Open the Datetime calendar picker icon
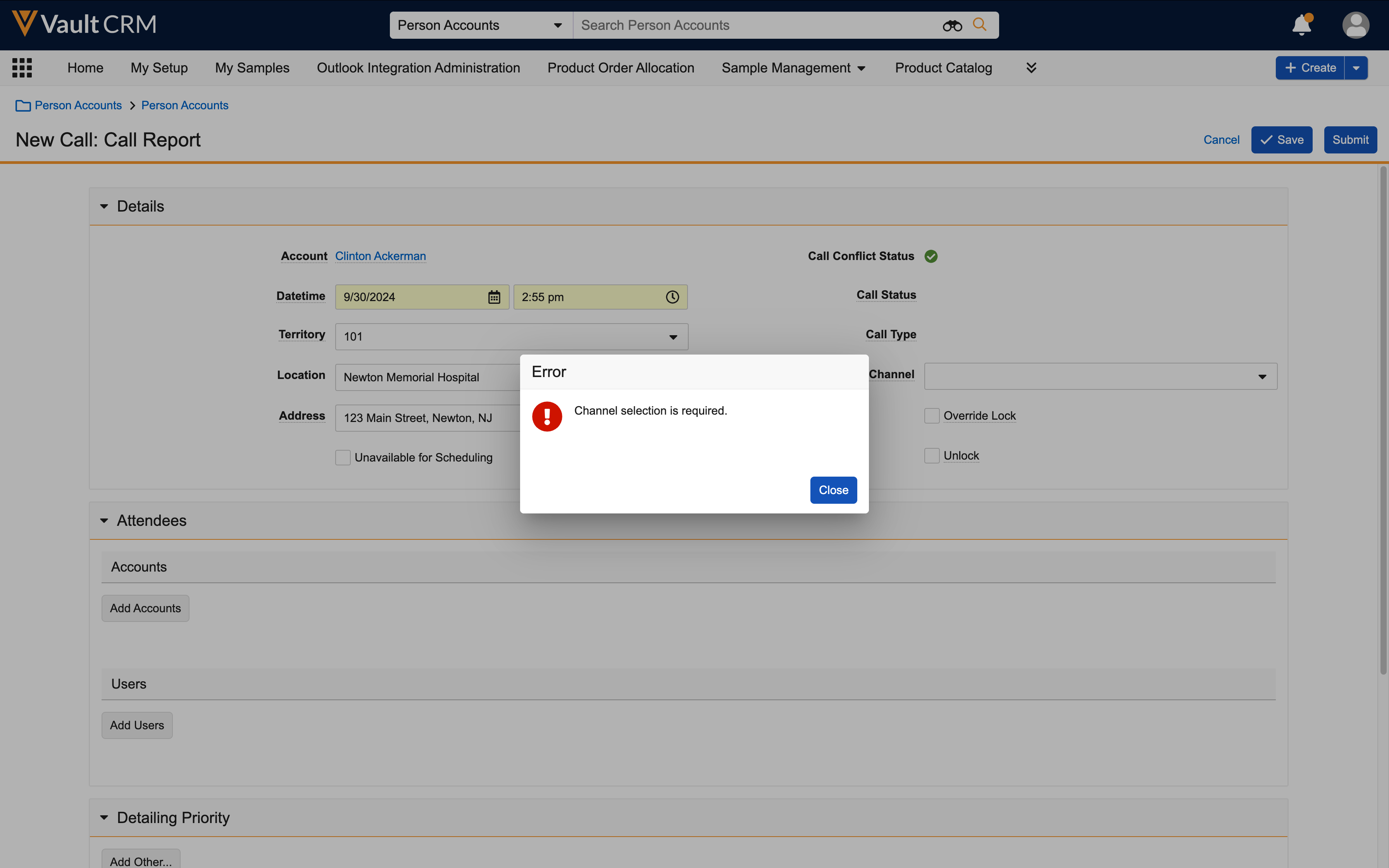The image size is (1389, 868). (x=494, y=297)
